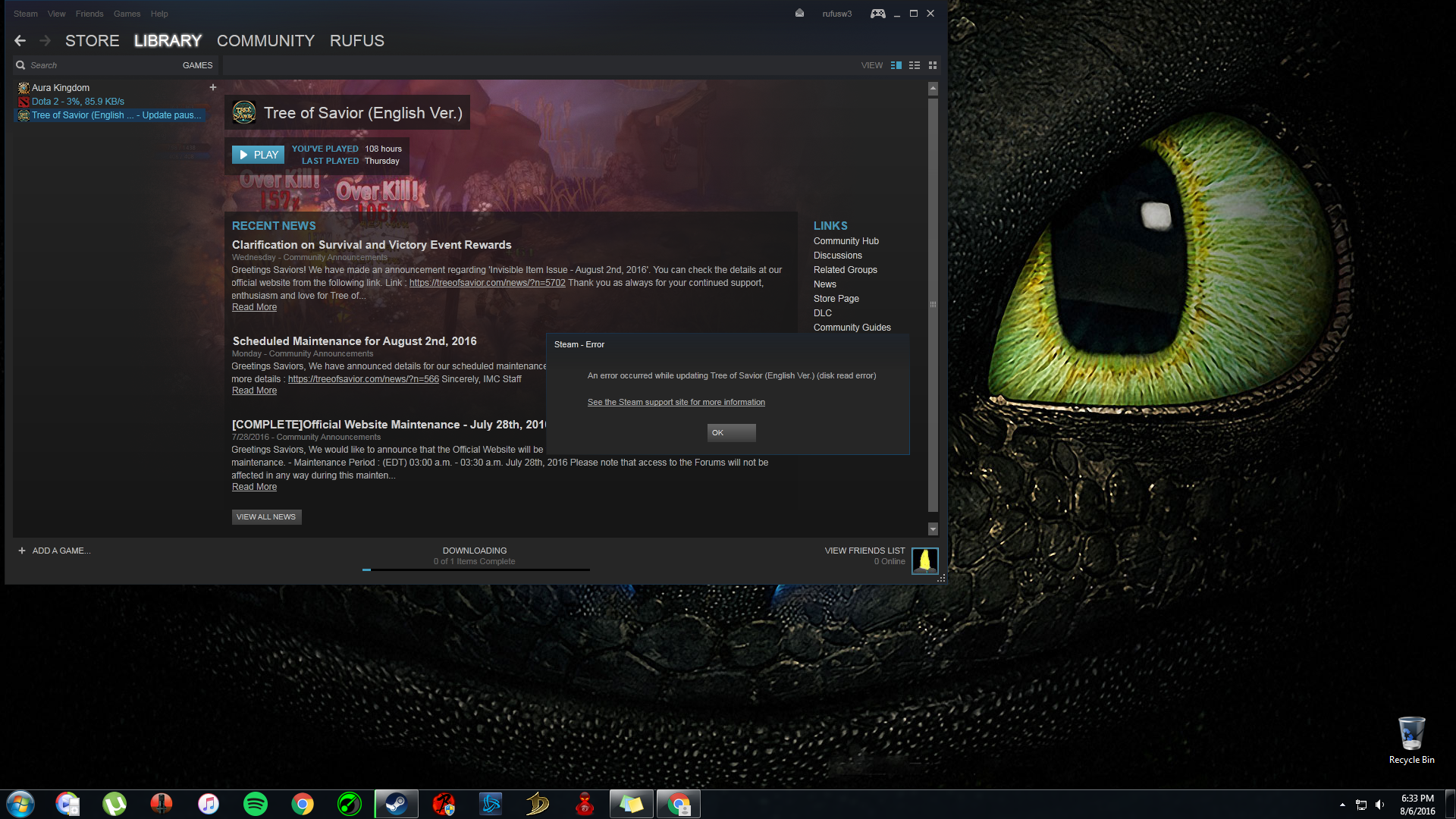Image resolution: width=1456 pixels, height=819 pixels.
Task: Open the GAMES filter dropdown
Action: [197, 65]
